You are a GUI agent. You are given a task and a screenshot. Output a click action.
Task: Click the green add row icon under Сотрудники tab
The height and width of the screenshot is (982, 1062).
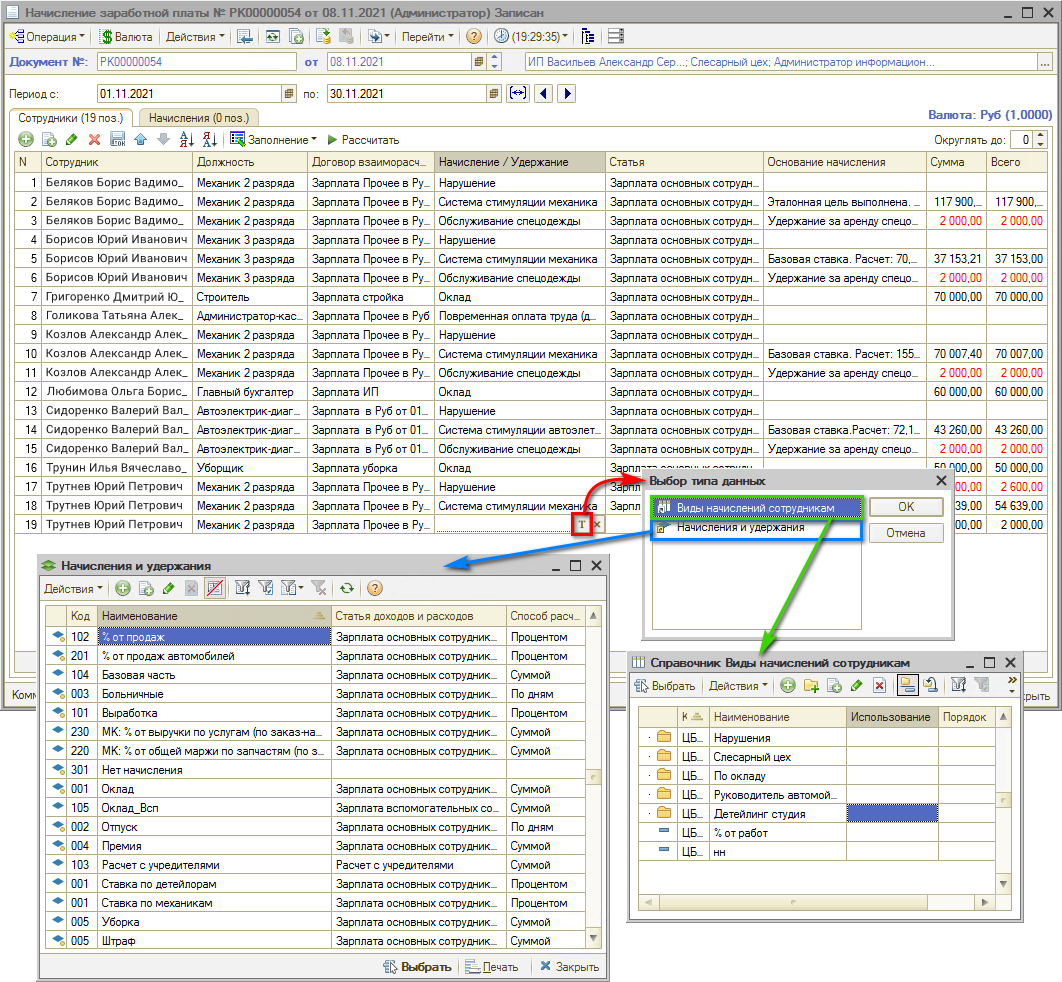pyautogui.click(x=26, y=140)
